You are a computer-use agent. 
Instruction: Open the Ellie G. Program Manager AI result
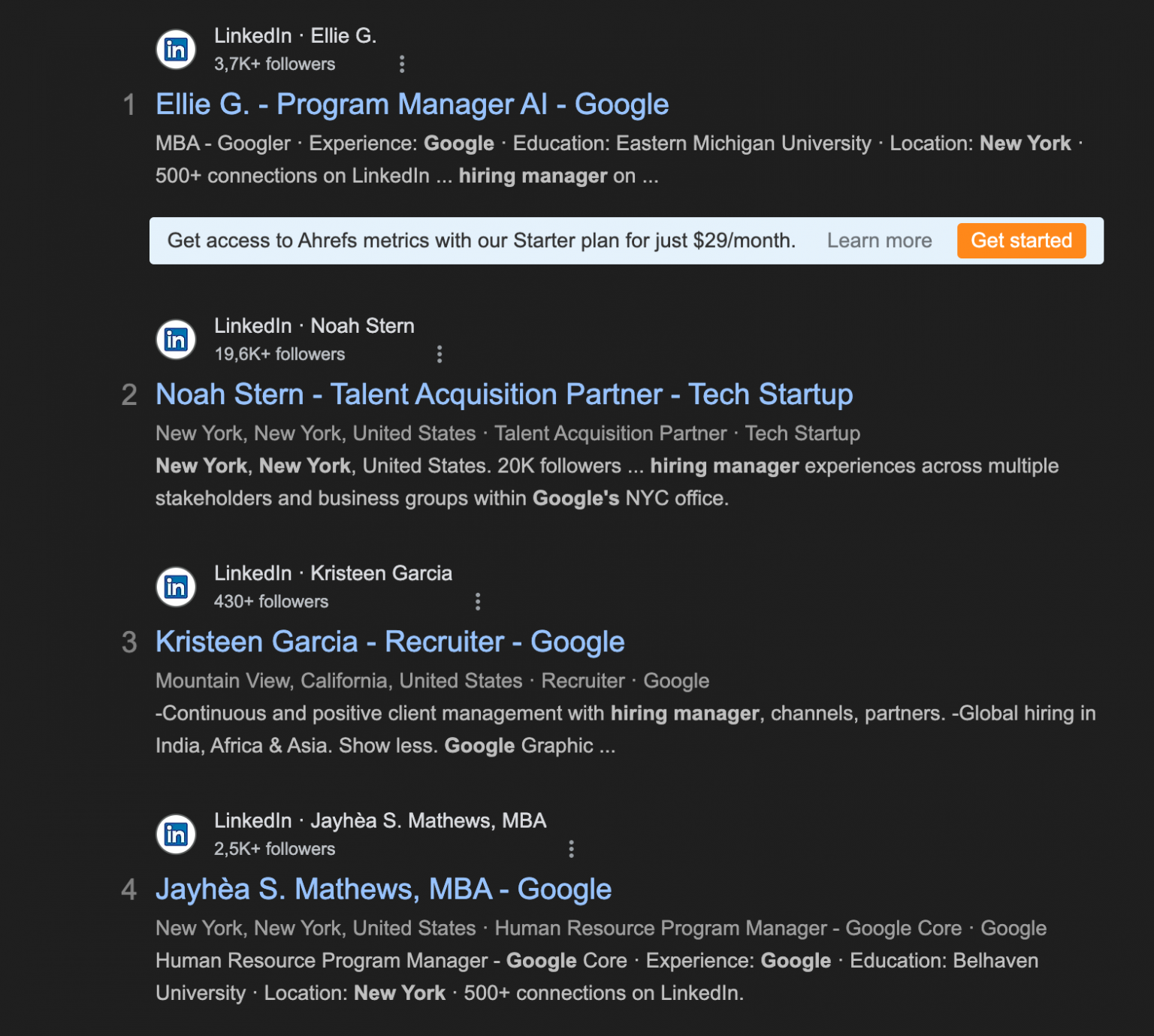pyautogui.click(x=412, y=104)
